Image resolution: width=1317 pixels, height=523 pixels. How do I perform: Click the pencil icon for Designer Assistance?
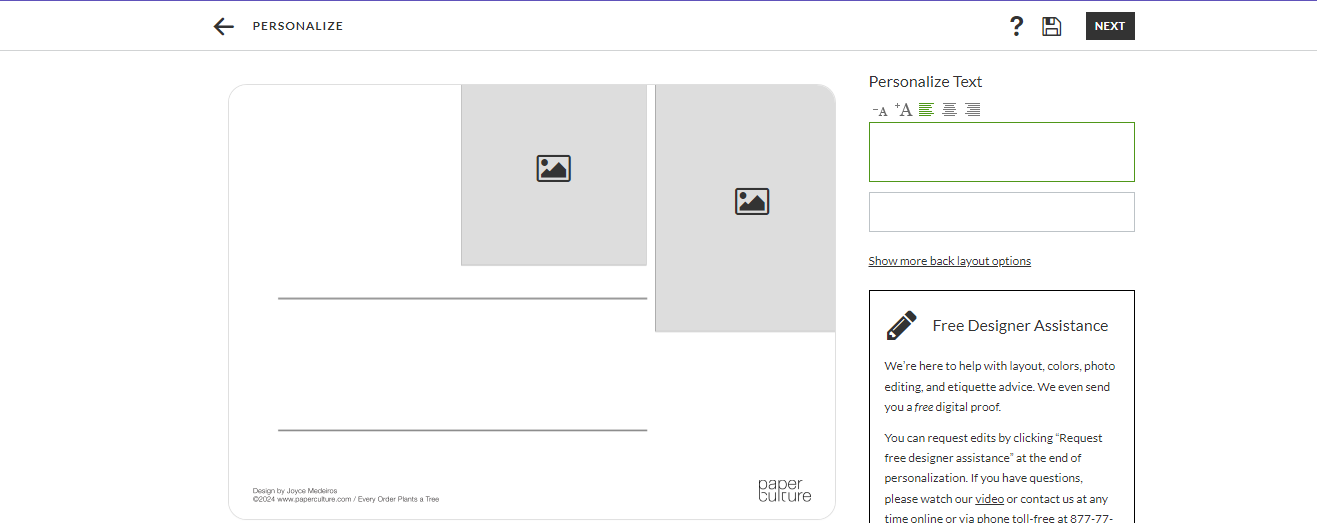point(901,326)
